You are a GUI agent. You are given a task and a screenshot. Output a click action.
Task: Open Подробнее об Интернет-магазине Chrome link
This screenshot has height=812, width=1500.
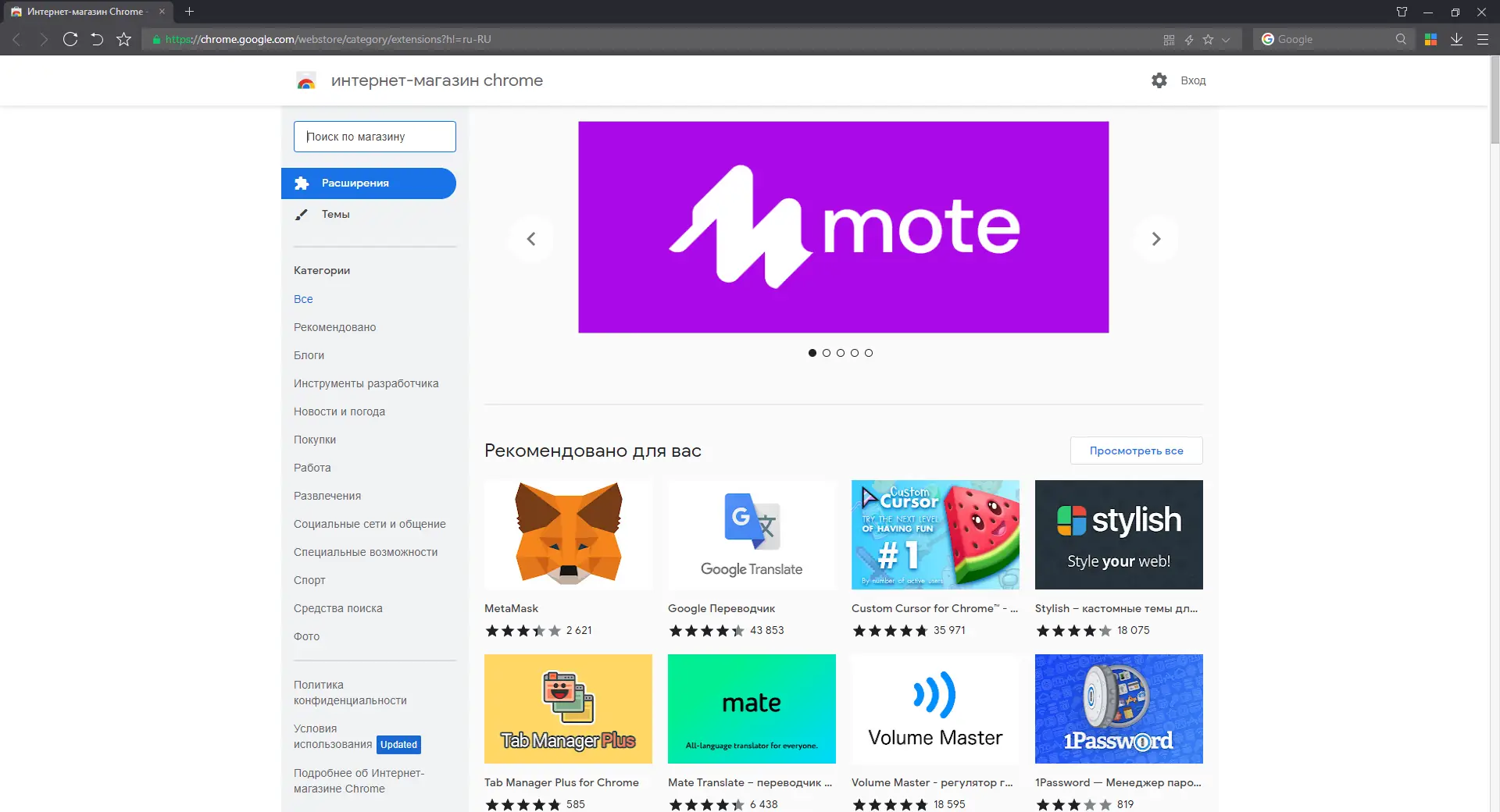coord(359,781)
